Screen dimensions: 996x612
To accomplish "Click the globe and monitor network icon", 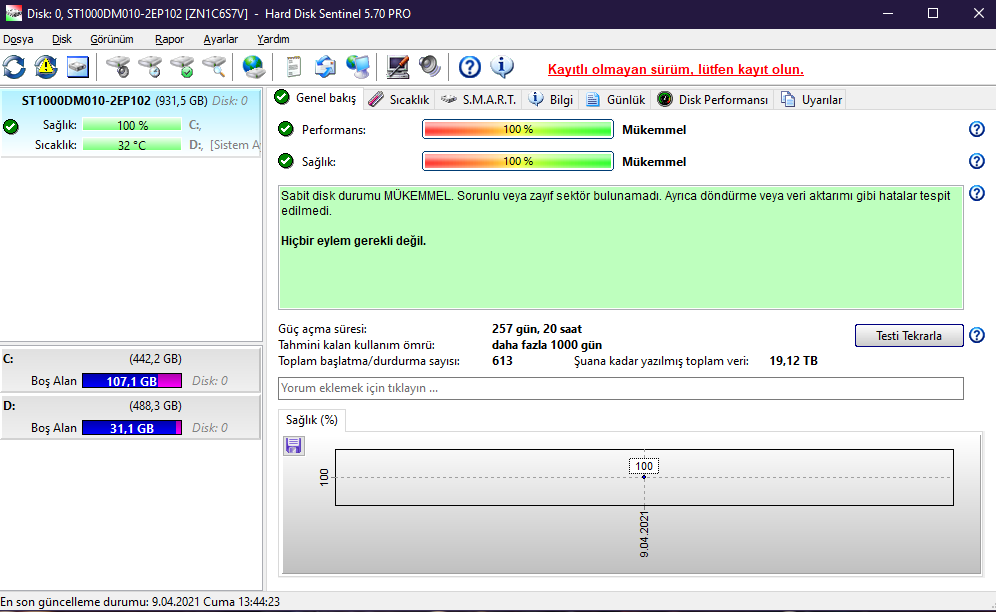I will pyautogui.click(x=358, y=67).
